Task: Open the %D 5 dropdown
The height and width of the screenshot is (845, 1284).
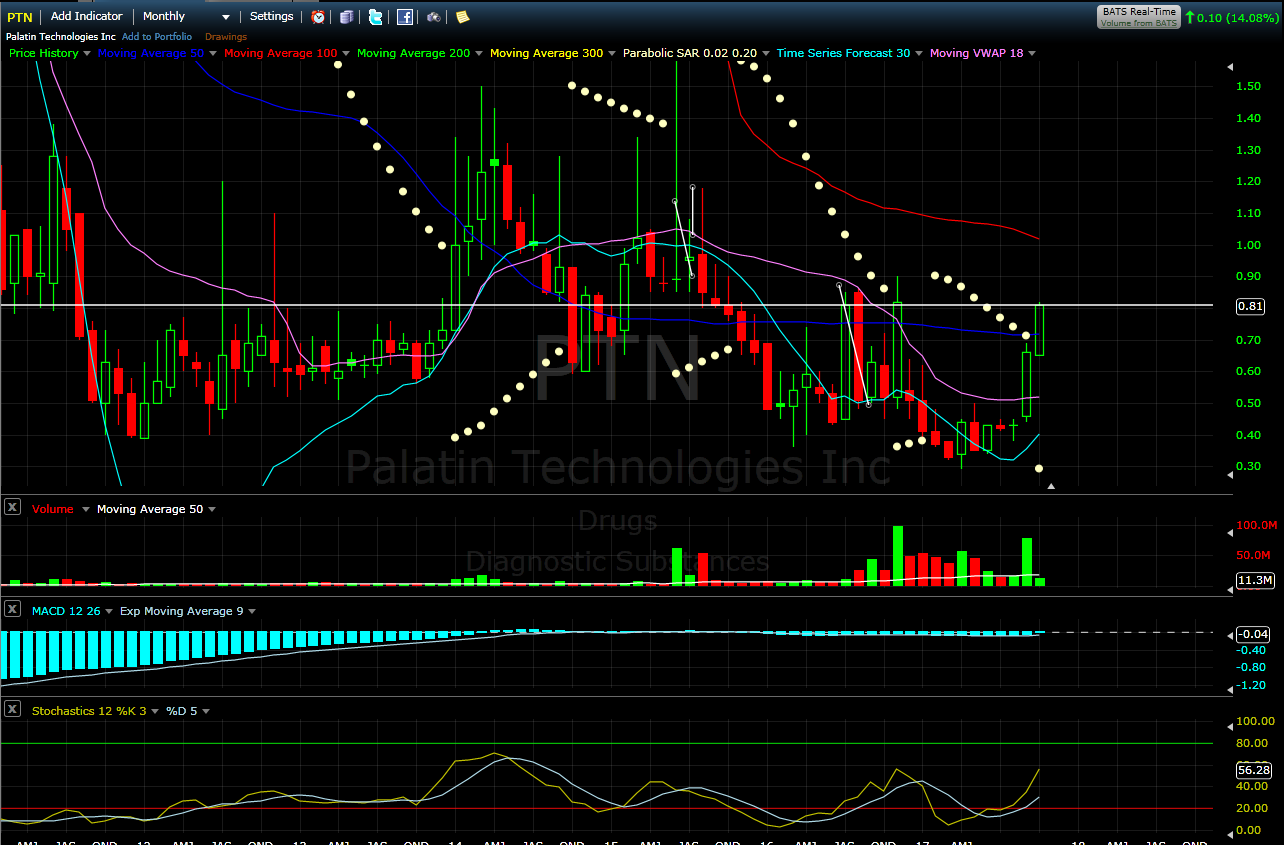Action: [207, 711]
